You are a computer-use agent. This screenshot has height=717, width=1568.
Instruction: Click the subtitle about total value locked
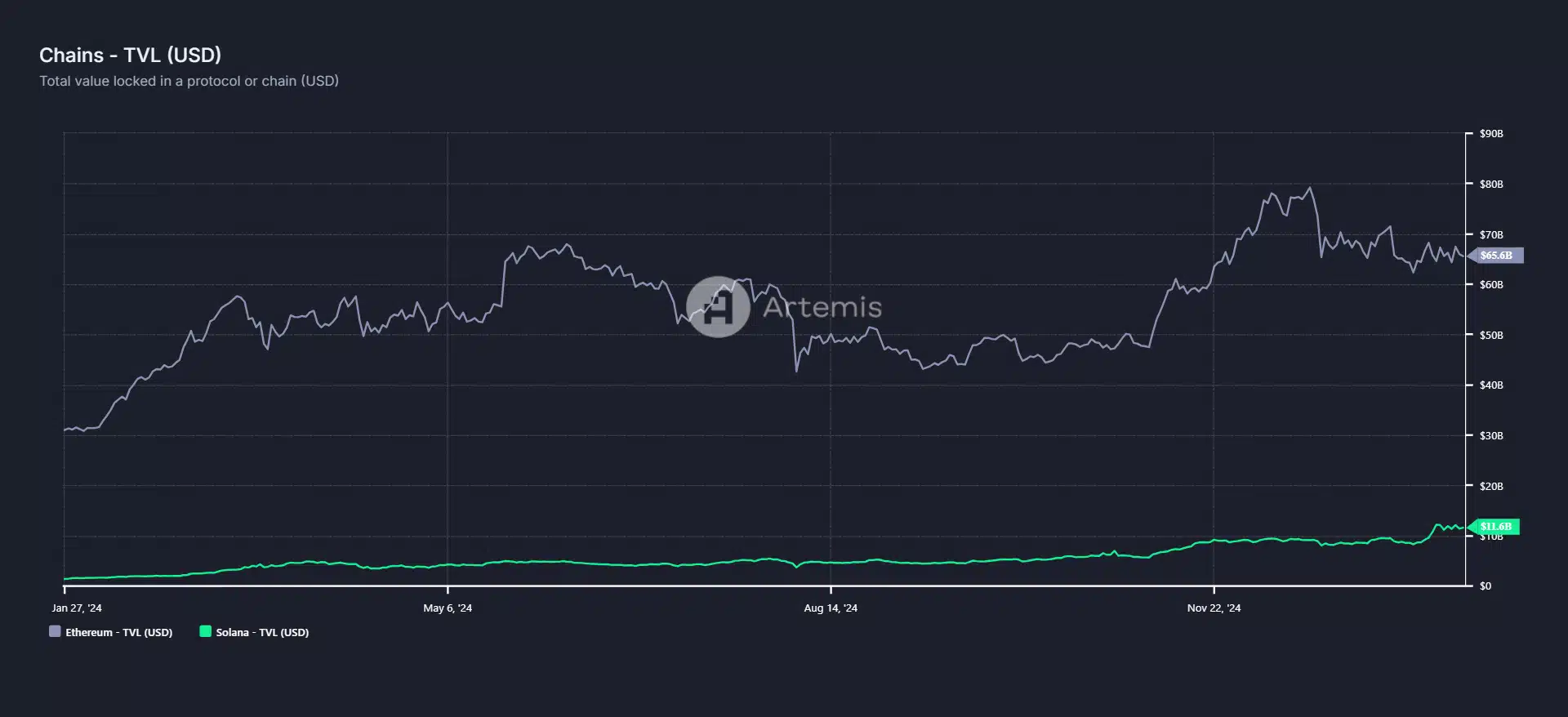click(x=189, y=81)
